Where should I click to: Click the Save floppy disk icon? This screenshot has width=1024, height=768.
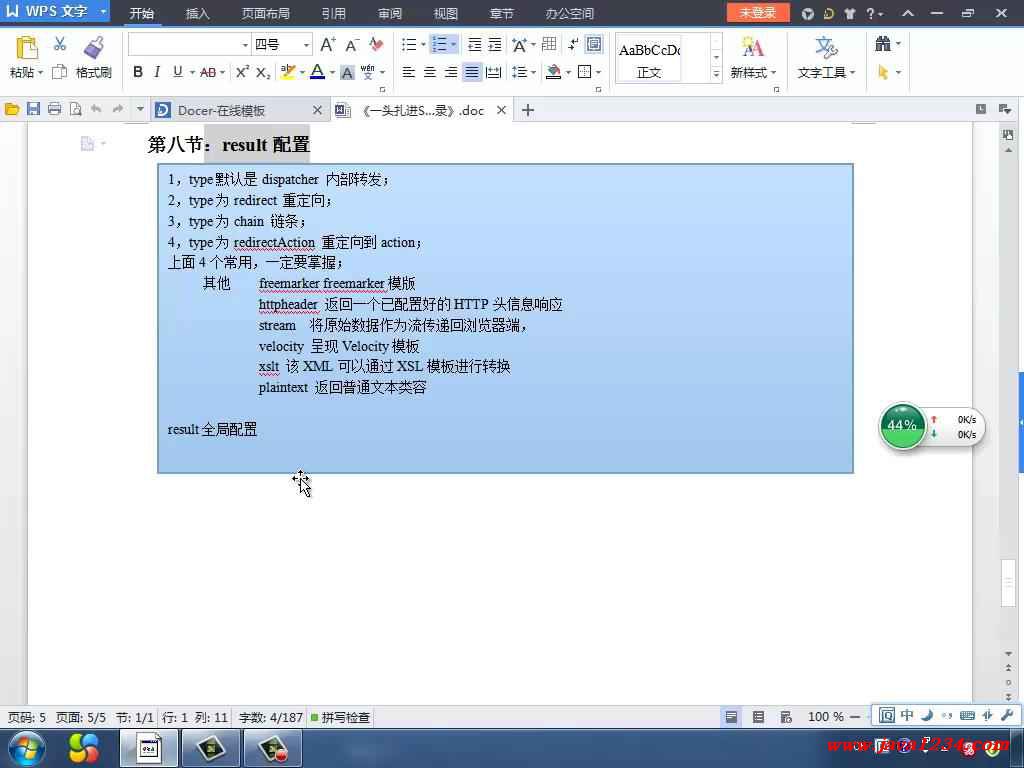point(33,110)
